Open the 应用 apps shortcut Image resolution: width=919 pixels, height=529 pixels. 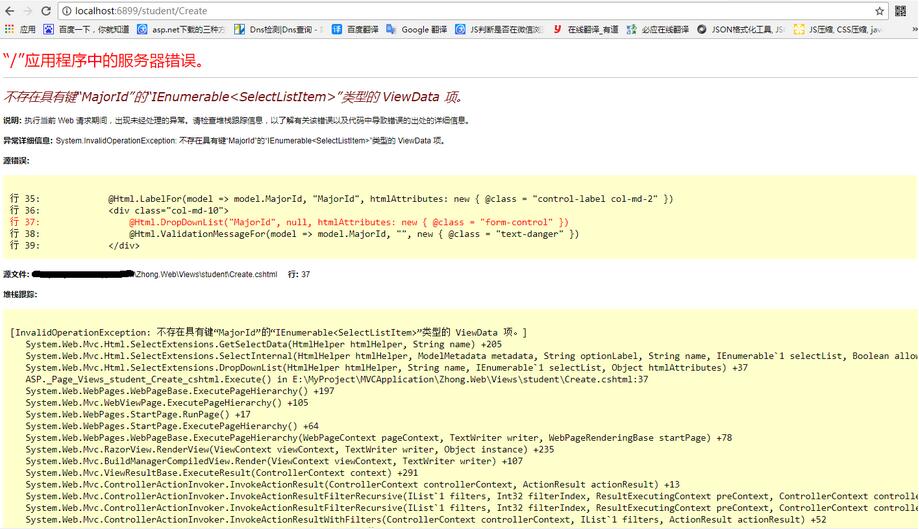coord(19,30)
